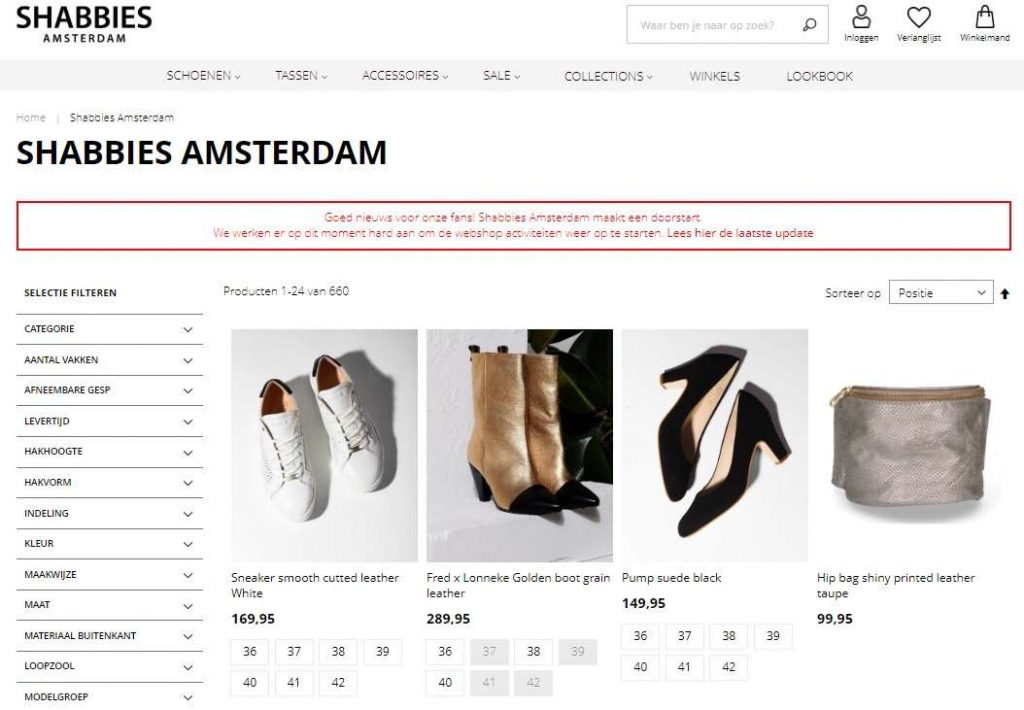Select size 40 for Pump suede black
Image resolution: width=1024 pixels, height=710 pixels.
pyautogui.click(x=640, y=667)
